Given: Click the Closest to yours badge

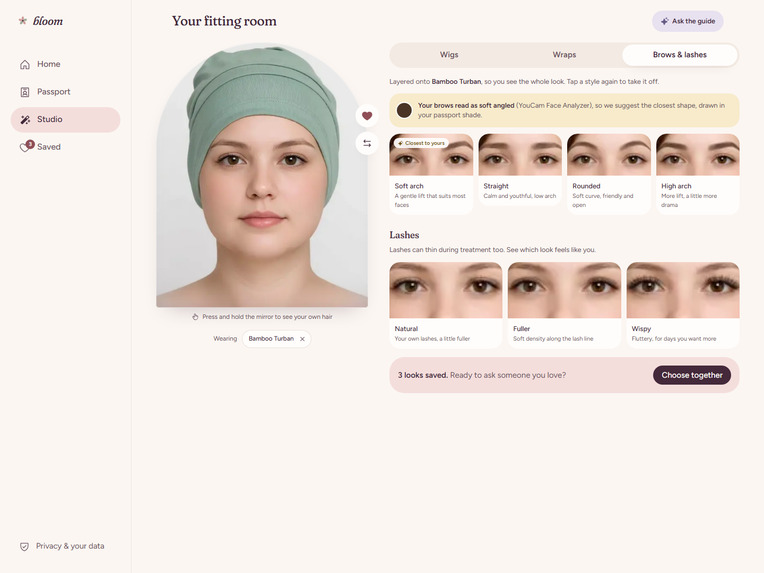Looking at the screenshot, I should point(421,143).
